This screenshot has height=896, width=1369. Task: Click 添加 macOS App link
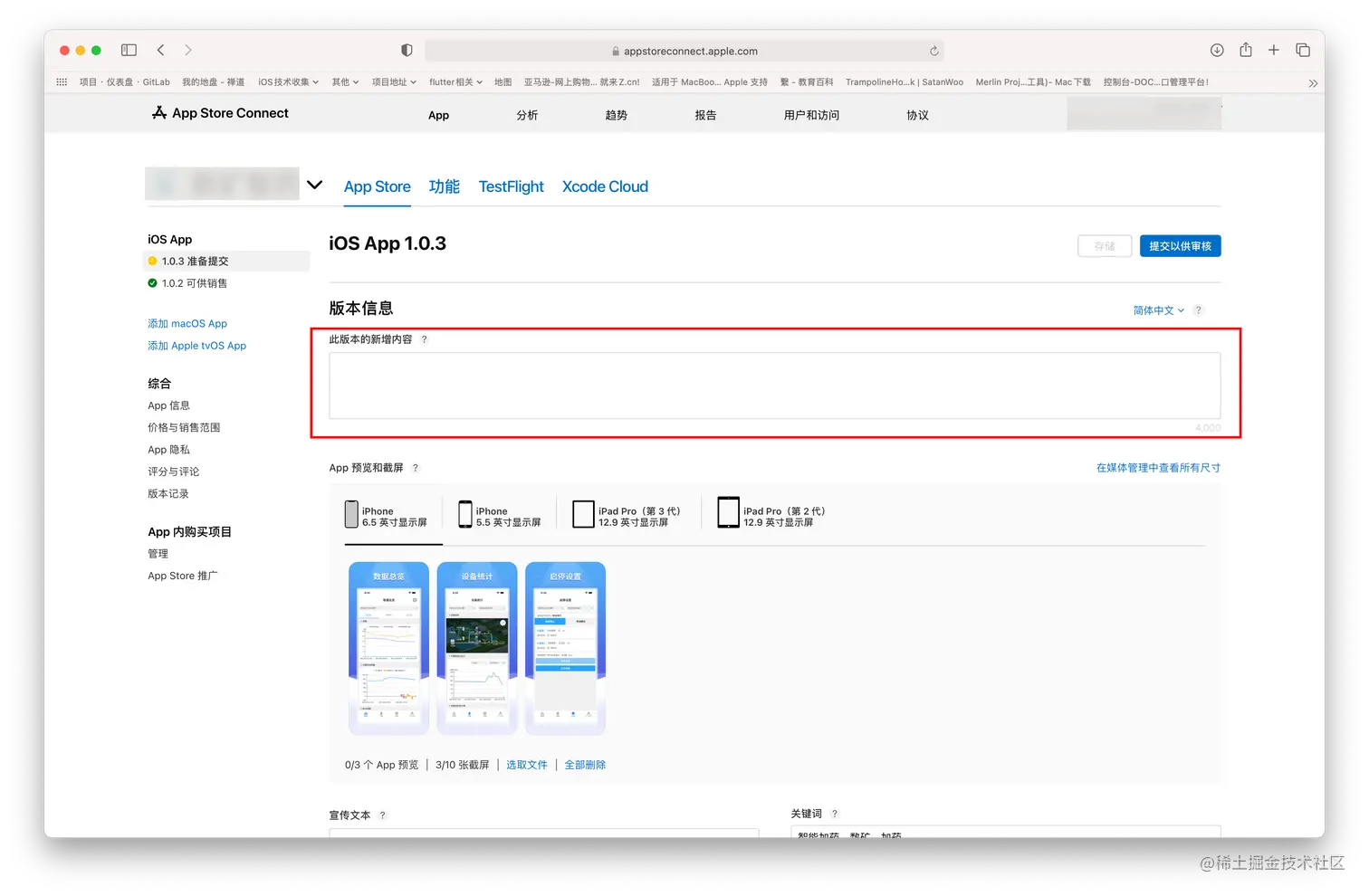click(x=187, y=324)
